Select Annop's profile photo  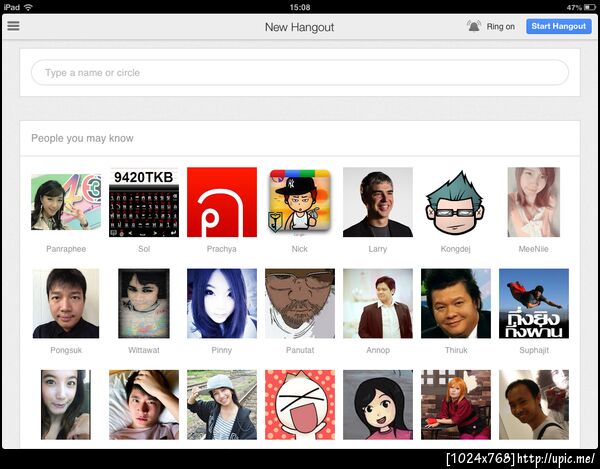pos(378,303)
